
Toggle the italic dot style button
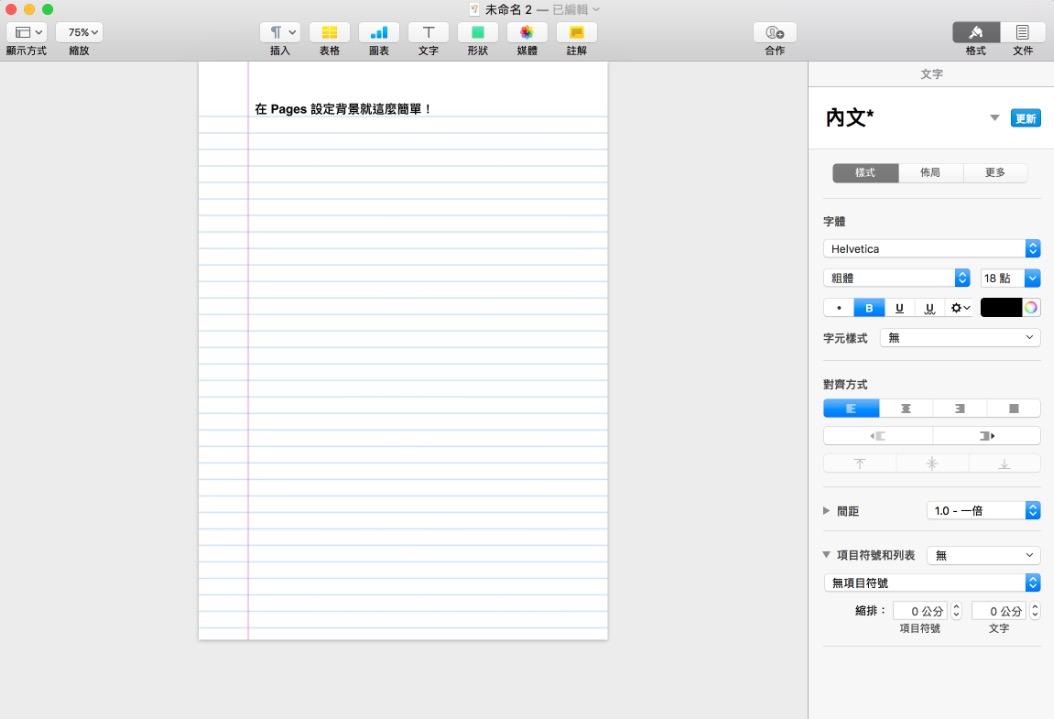[x=838, y=308]
